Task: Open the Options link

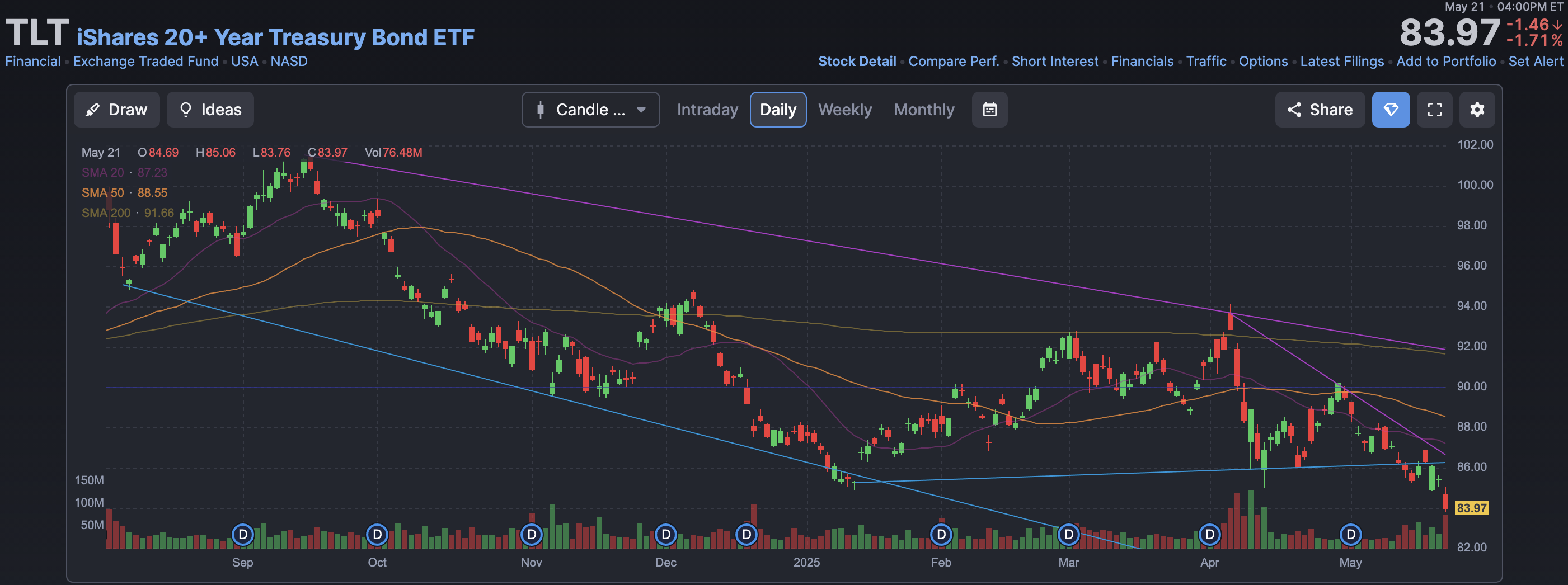Action: pyautogui.click(x=1263, y=62)
